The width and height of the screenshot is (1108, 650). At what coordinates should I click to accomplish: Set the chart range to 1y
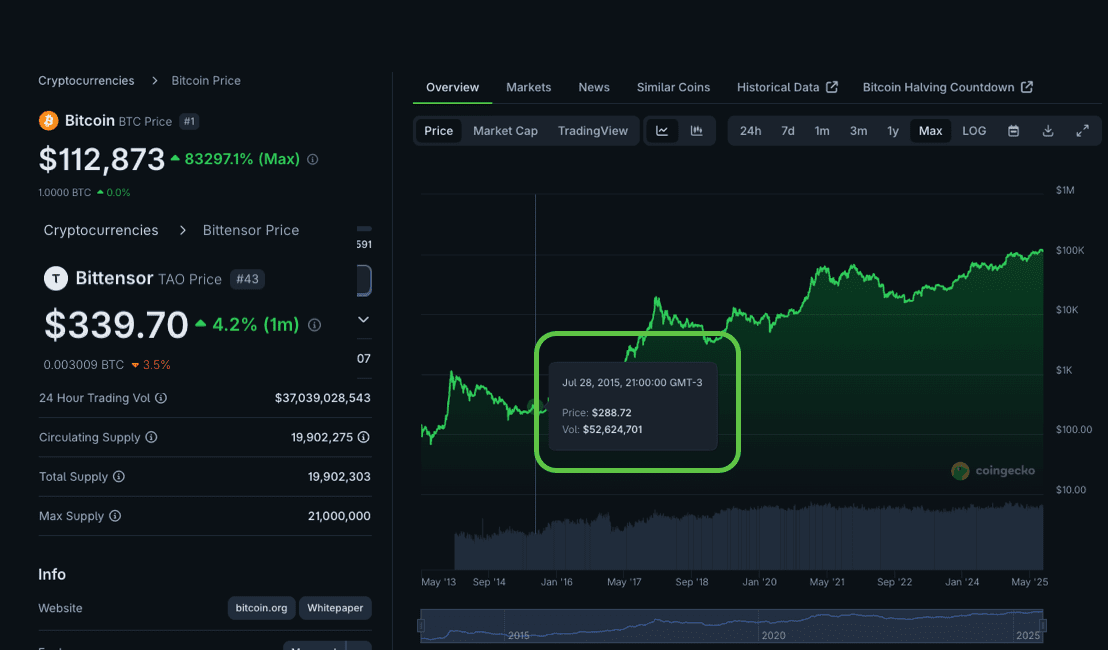coord(893,131)
